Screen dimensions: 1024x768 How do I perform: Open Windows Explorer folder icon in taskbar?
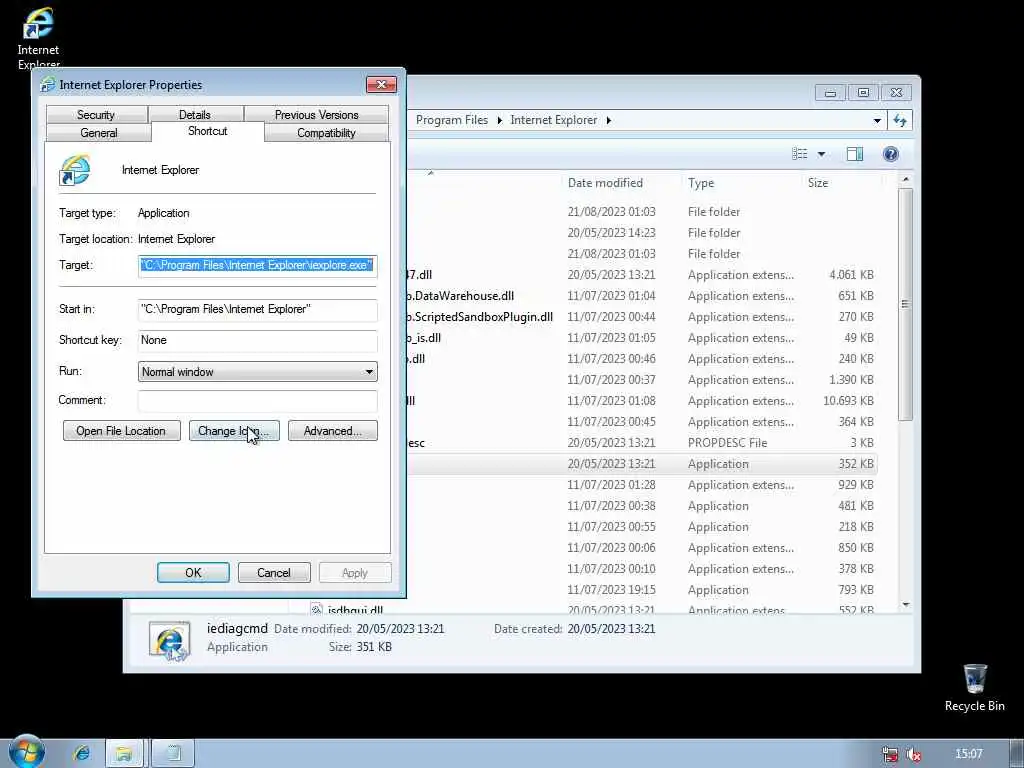pyautogui.click(x=123, y=753)
